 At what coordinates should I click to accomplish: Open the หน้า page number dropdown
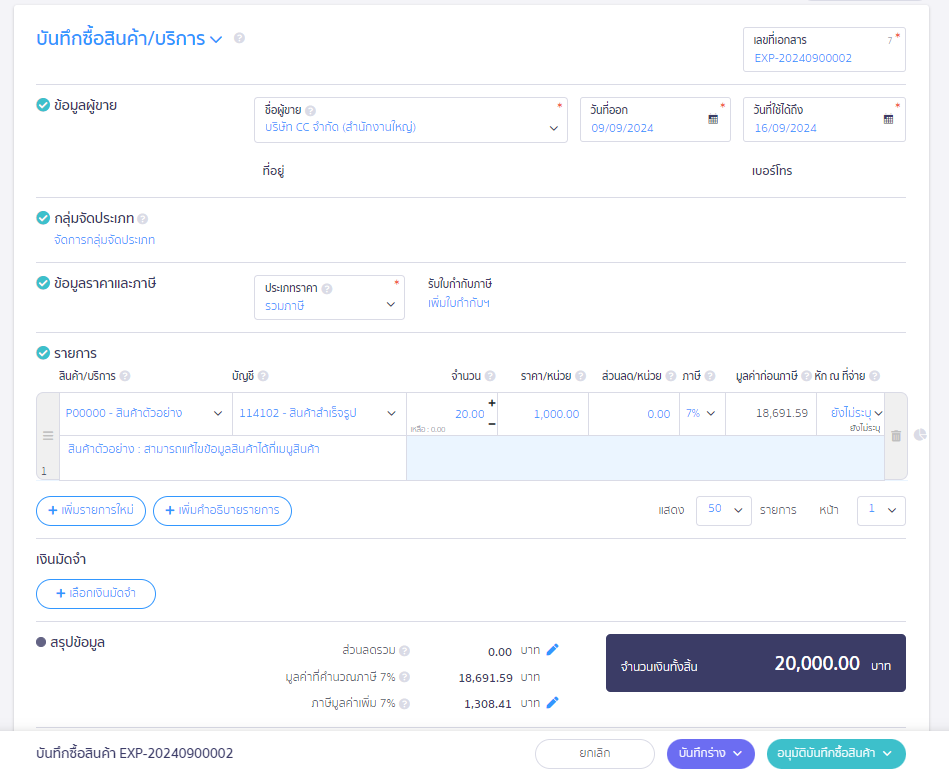click(x=881, y=510)
